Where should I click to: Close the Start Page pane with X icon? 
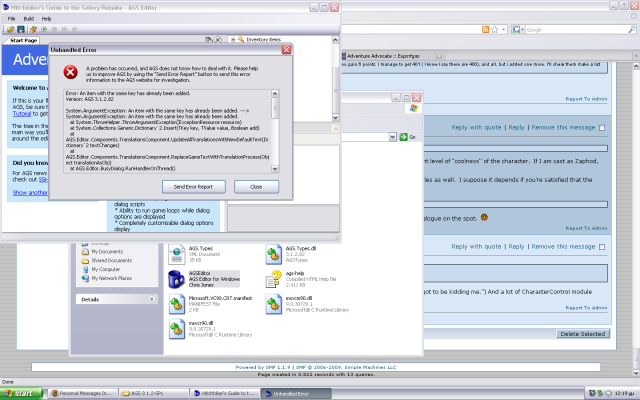pos(218,40)
